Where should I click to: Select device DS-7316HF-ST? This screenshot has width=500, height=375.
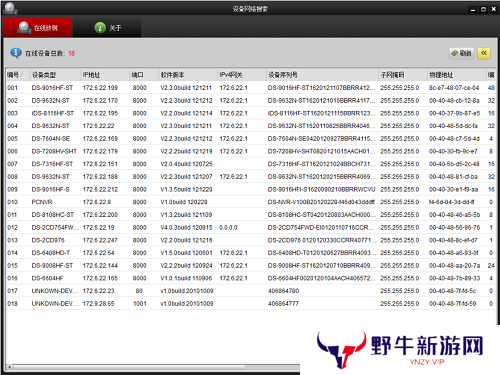(52, 164)
